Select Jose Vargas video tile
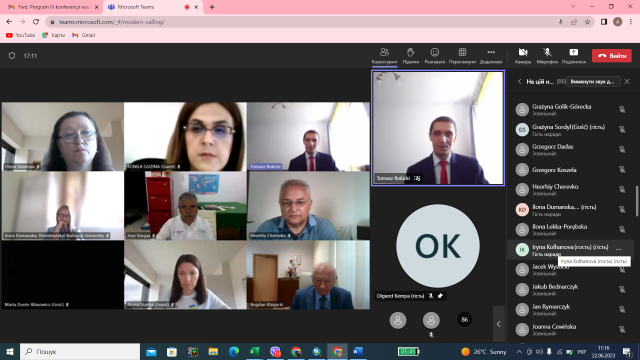Viewport: 640px width, 360px height. [x=185, y=205]
